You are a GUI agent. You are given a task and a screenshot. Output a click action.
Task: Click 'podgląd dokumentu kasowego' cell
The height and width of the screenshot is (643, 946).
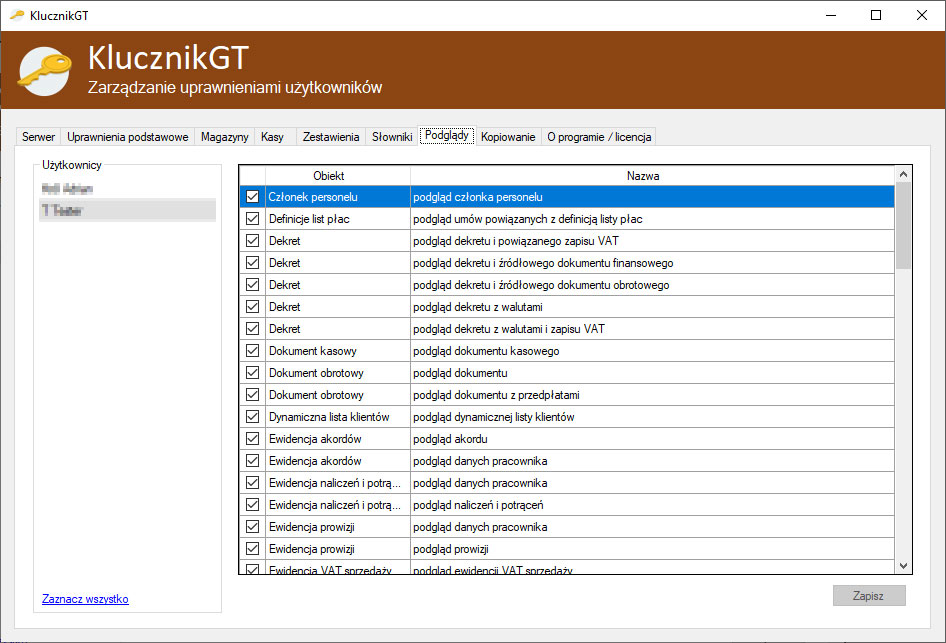tap(652, 350)
